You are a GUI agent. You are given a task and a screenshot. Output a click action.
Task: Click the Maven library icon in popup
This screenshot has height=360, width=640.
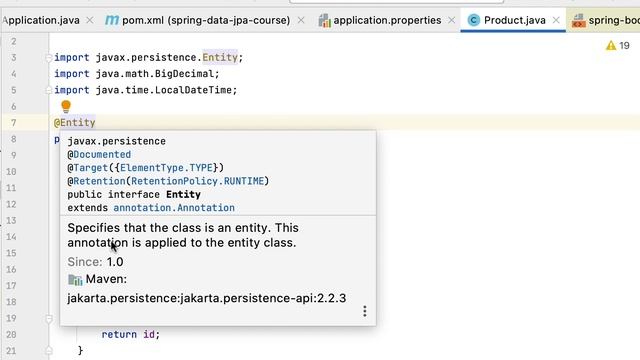point(75,280)
